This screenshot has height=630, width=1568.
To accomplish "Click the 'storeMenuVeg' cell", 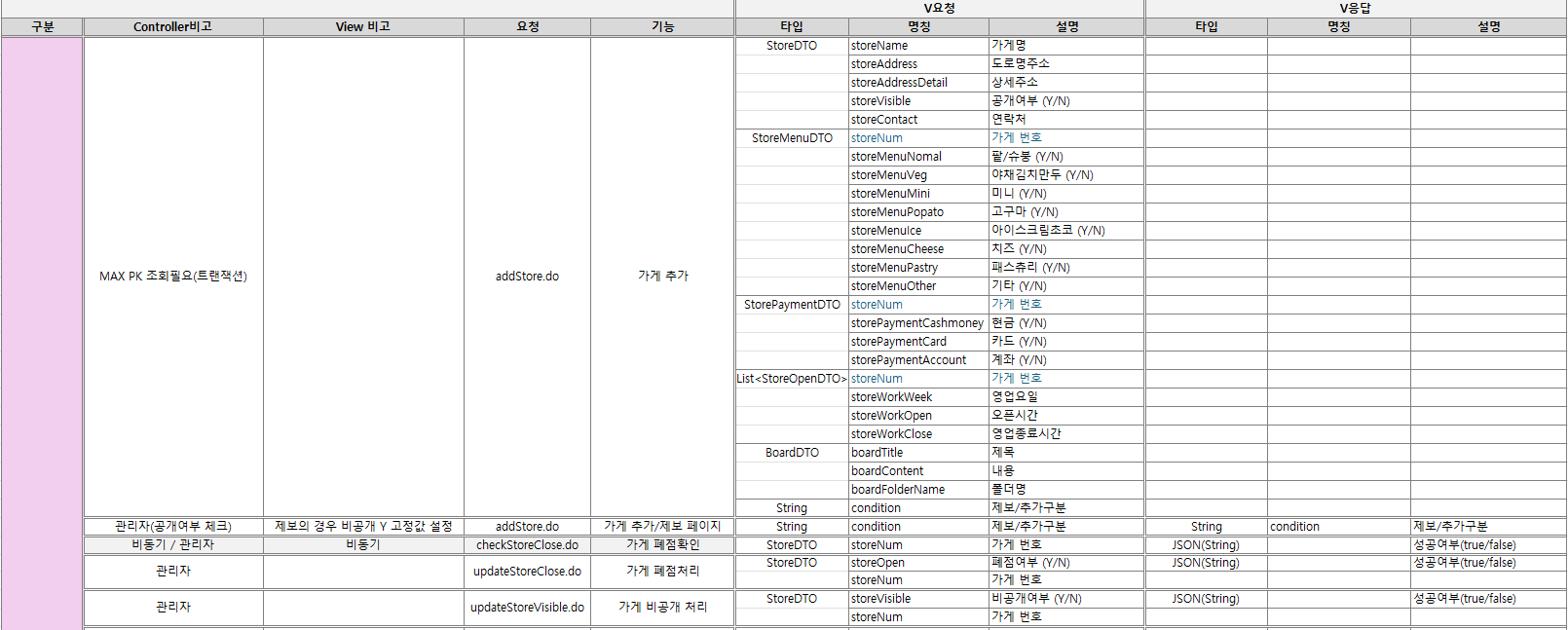I will point(918,175).
